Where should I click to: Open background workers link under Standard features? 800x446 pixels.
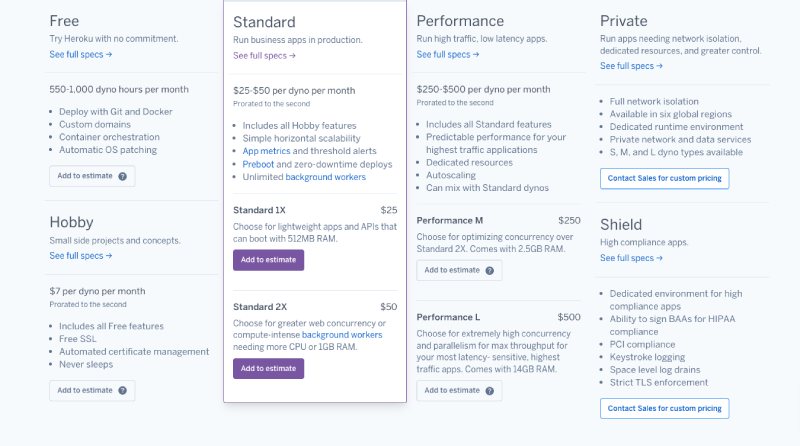coord(326,177)
